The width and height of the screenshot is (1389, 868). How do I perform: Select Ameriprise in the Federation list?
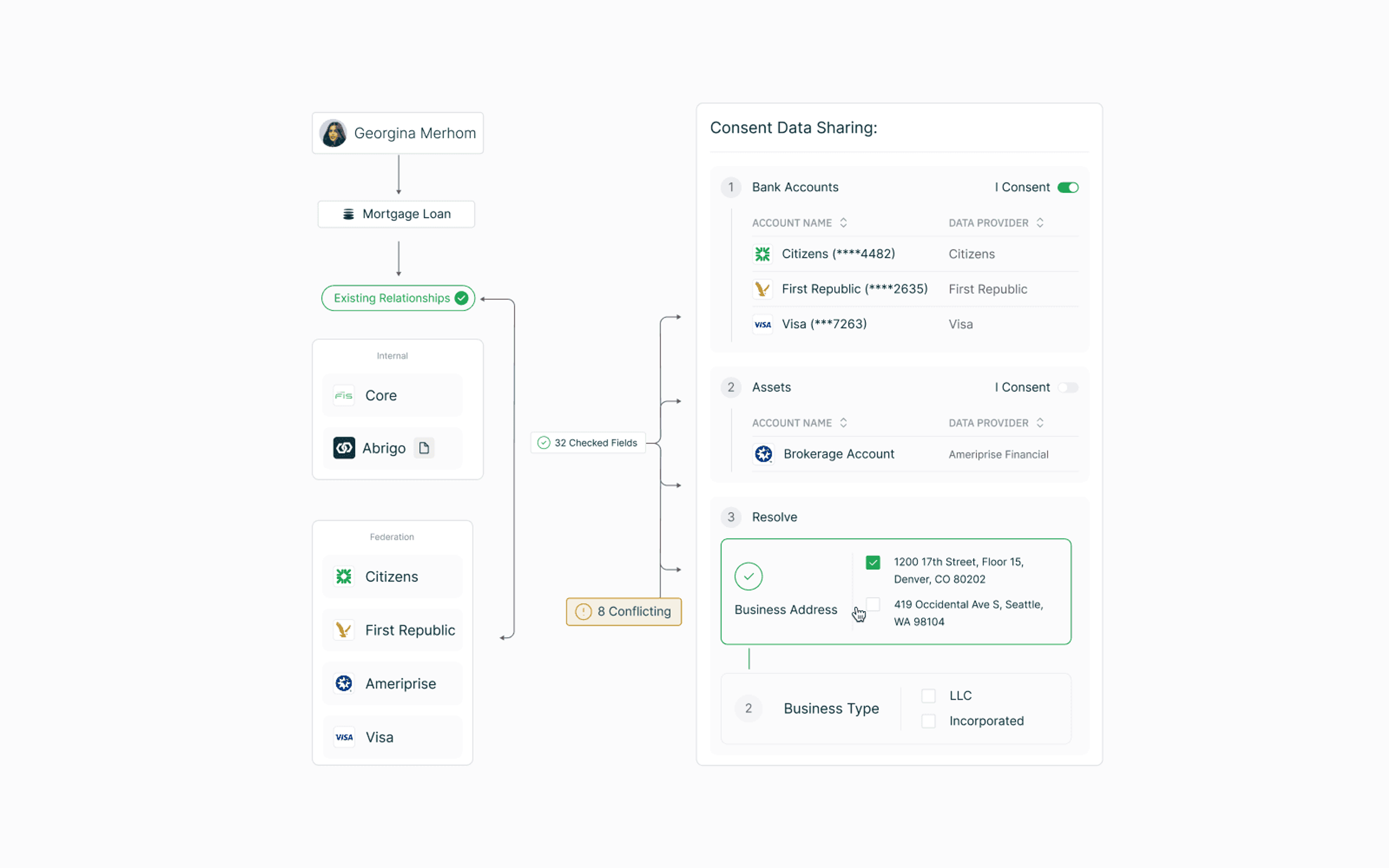pos(392,683)
